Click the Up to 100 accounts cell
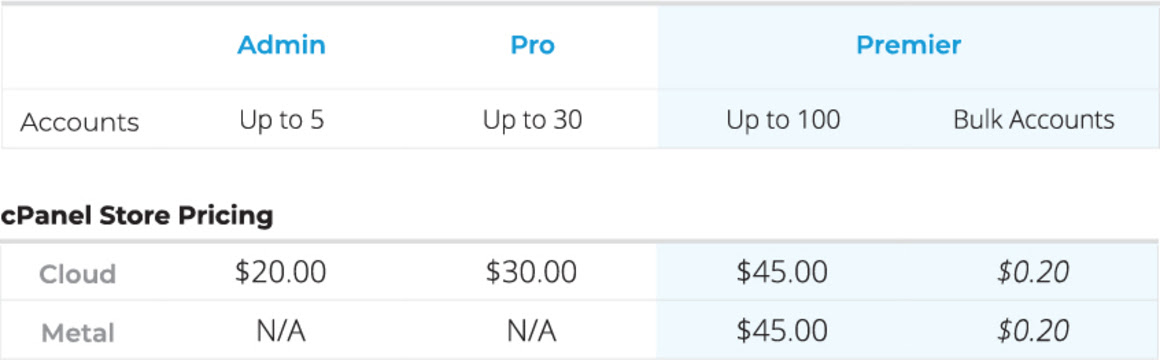This screenshot has width=1160, height=360. coord(783,120)
